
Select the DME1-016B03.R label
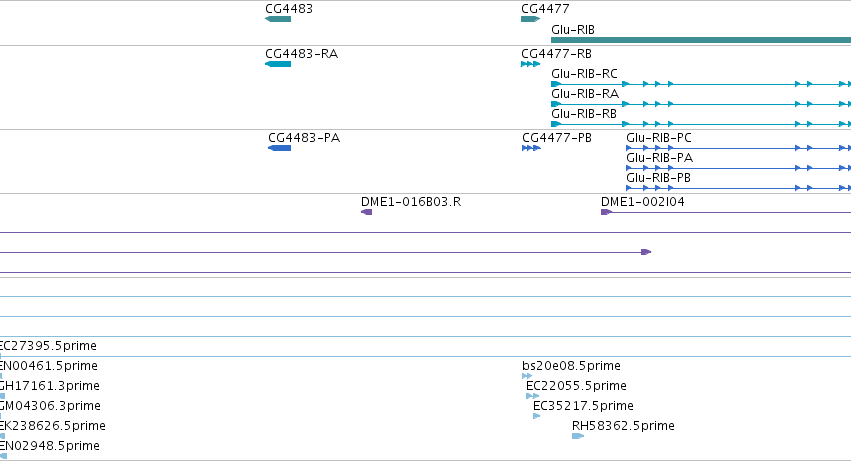411,202
